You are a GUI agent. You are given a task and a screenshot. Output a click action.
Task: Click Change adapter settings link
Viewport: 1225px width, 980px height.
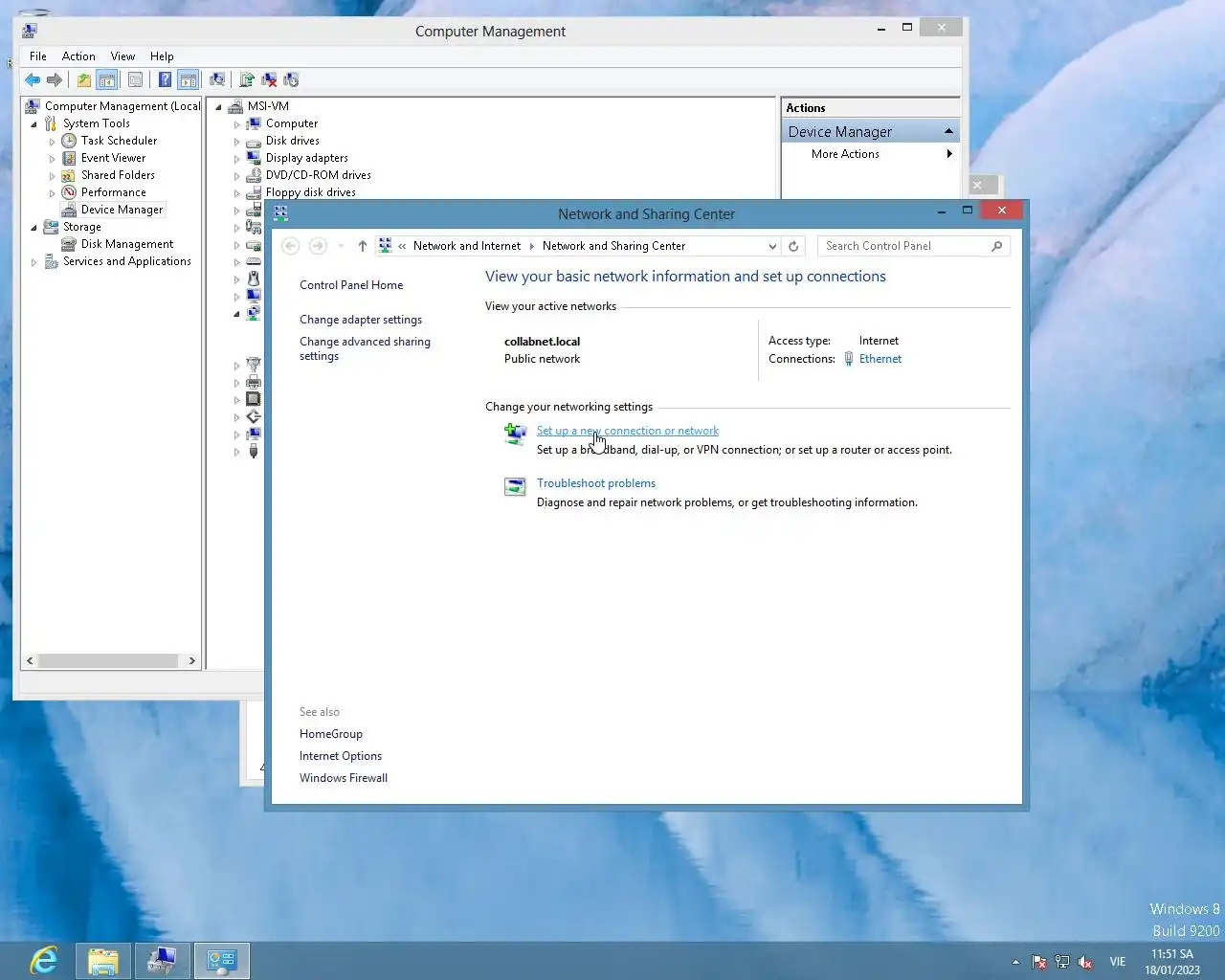tap(361, 320)
